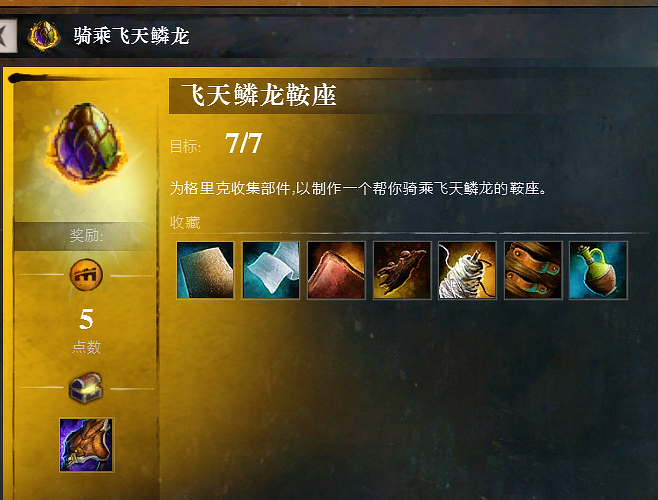Select the white cloth collection item
The height and width of the screenshot is (500, 658).
271,270
